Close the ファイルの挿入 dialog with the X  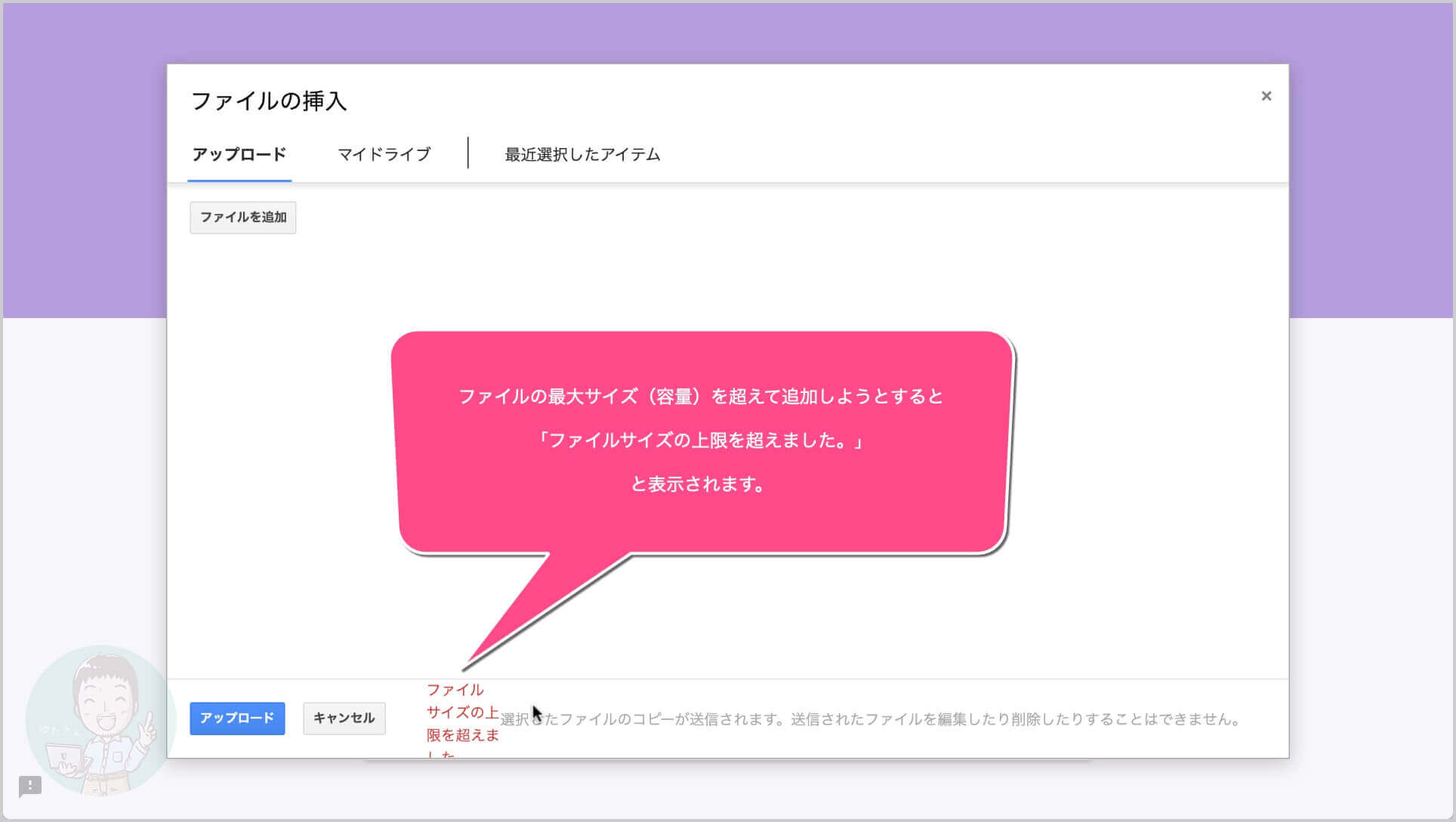point(1266,96)
